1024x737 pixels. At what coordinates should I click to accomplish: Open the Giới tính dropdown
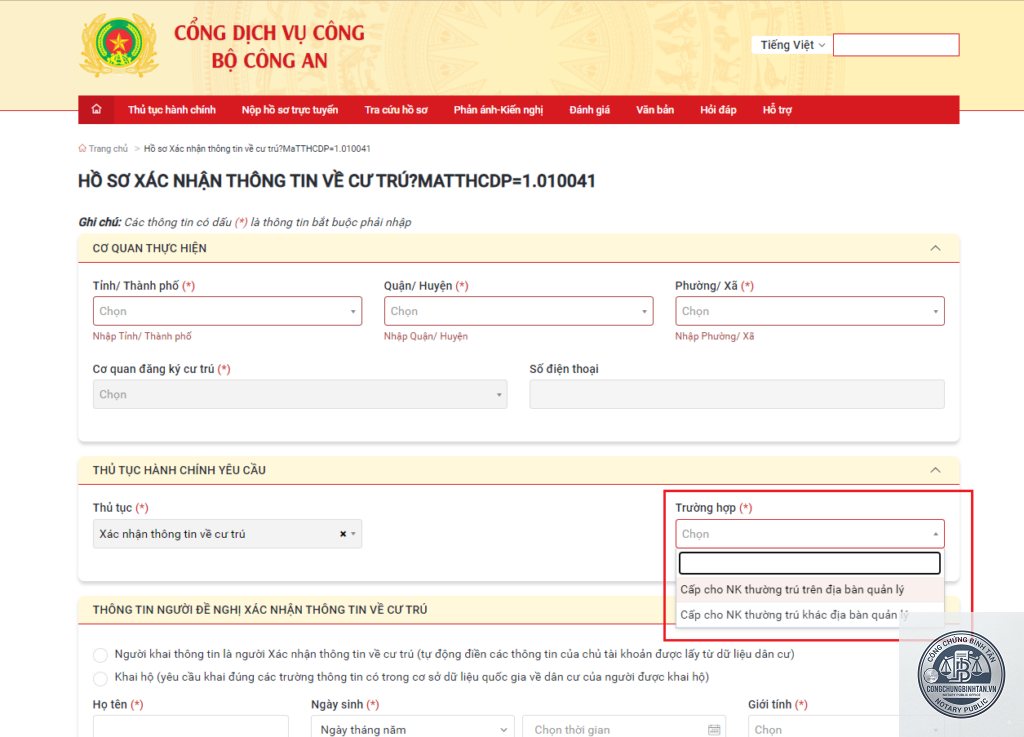click(x=846, y=729)
